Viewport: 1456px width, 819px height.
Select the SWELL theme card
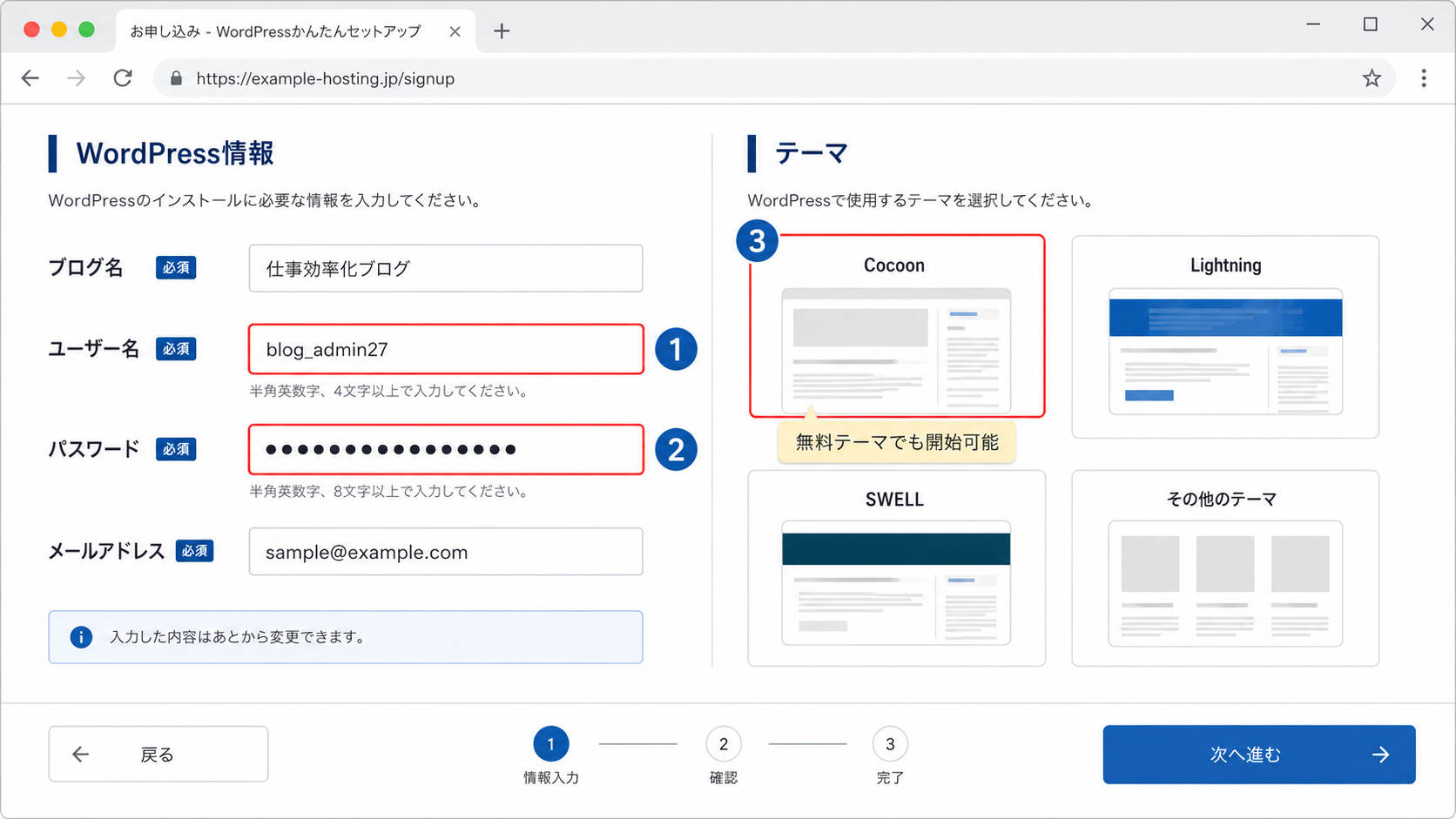point(897,568)
